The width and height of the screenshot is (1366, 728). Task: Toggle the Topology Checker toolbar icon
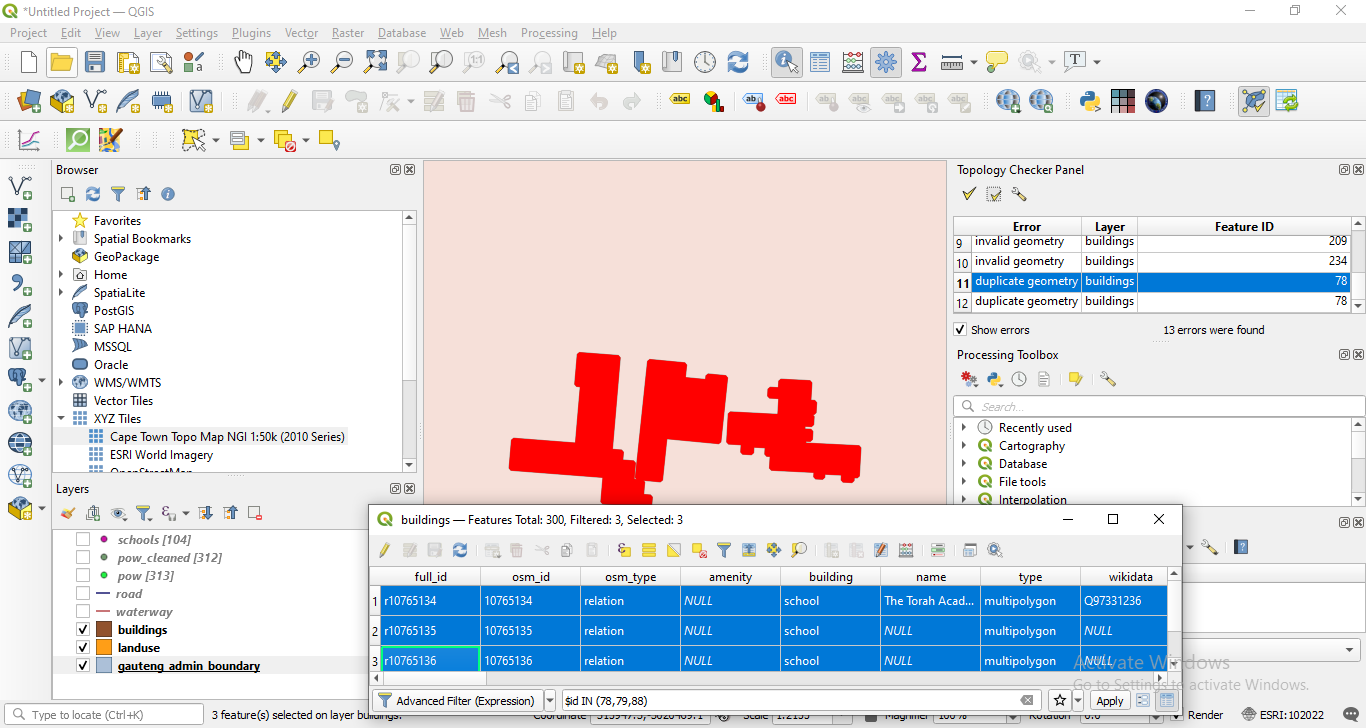pyautogui.click(x=1254, y=101)
